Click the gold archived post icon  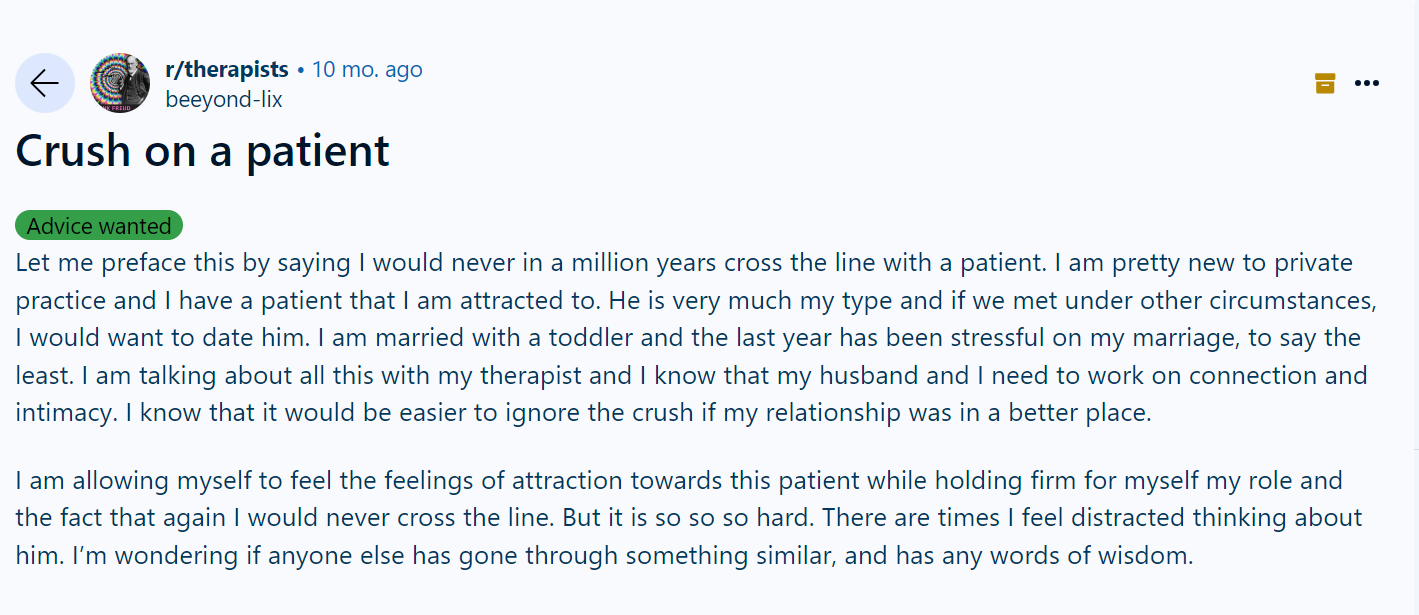[x=1325, y=83]
